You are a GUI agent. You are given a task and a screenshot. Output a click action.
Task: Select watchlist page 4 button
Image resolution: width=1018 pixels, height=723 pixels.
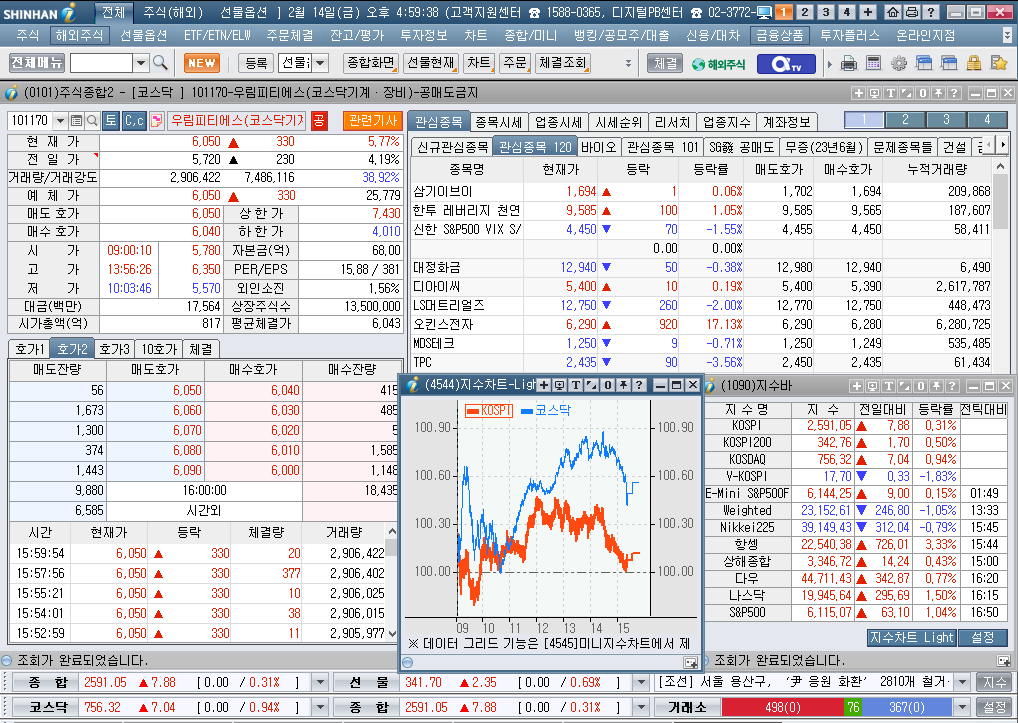click(x=987, y=120)
